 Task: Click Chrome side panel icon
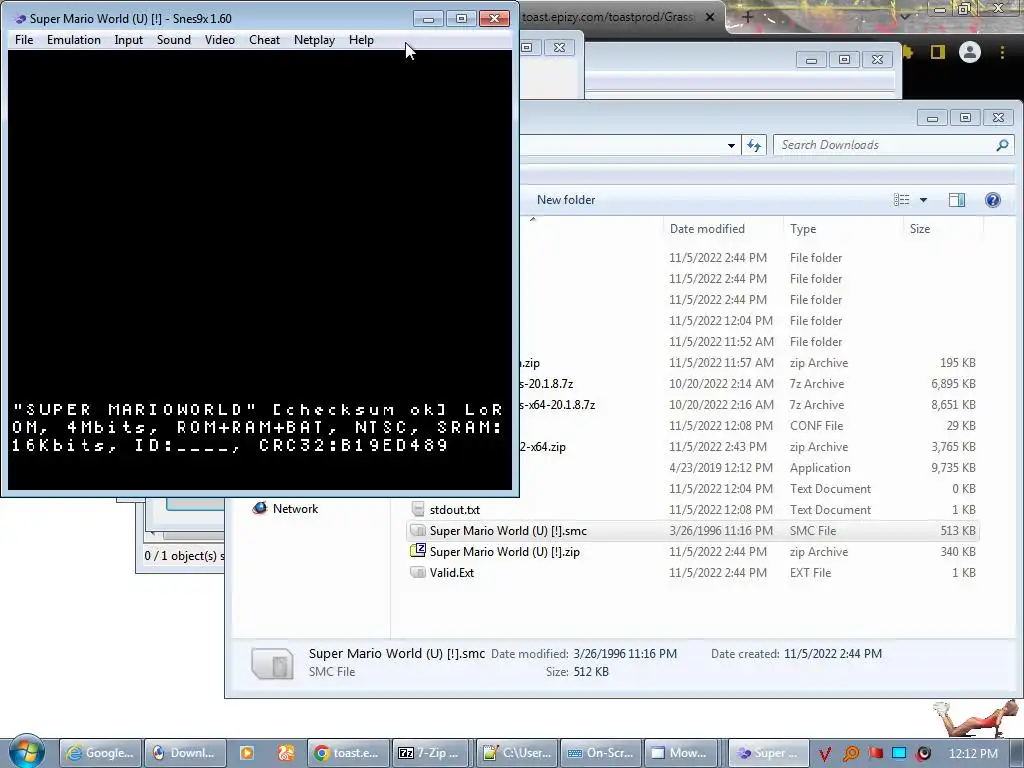[938, 52]
